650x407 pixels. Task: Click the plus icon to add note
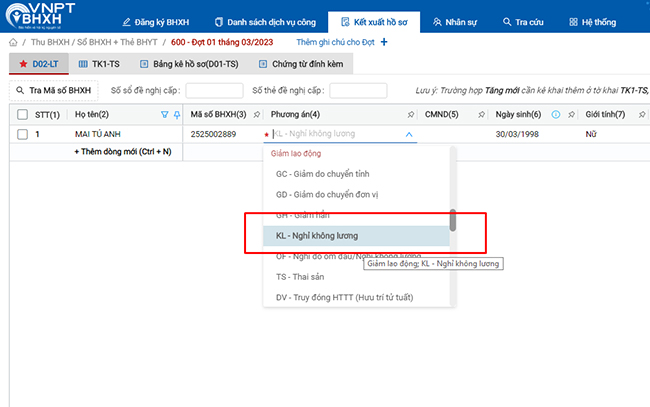pyautogui.click(x=384, y=42)
